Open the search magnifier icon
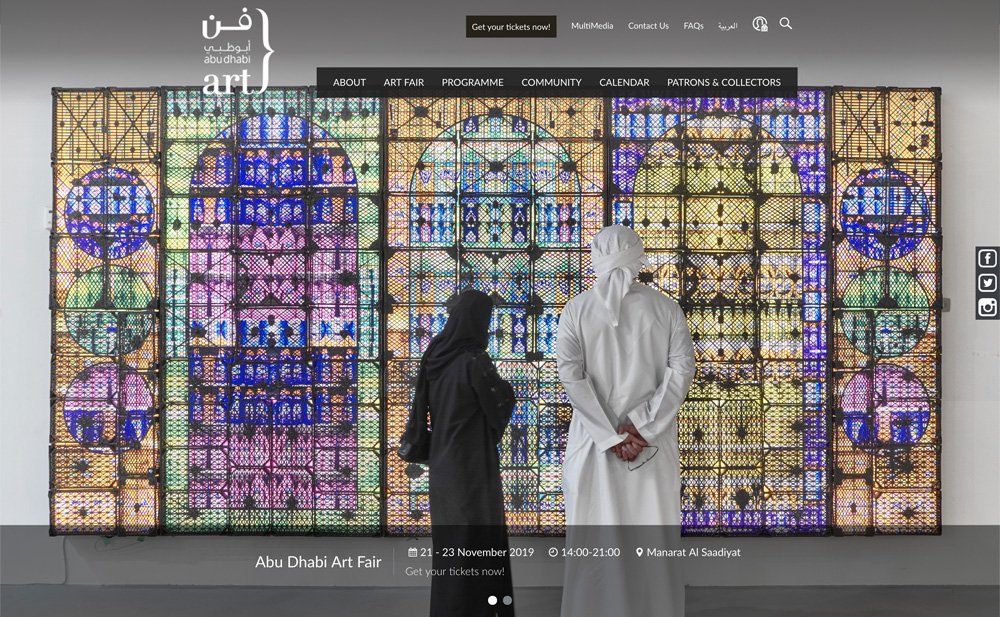1000x617 pixels. [786, 24]
